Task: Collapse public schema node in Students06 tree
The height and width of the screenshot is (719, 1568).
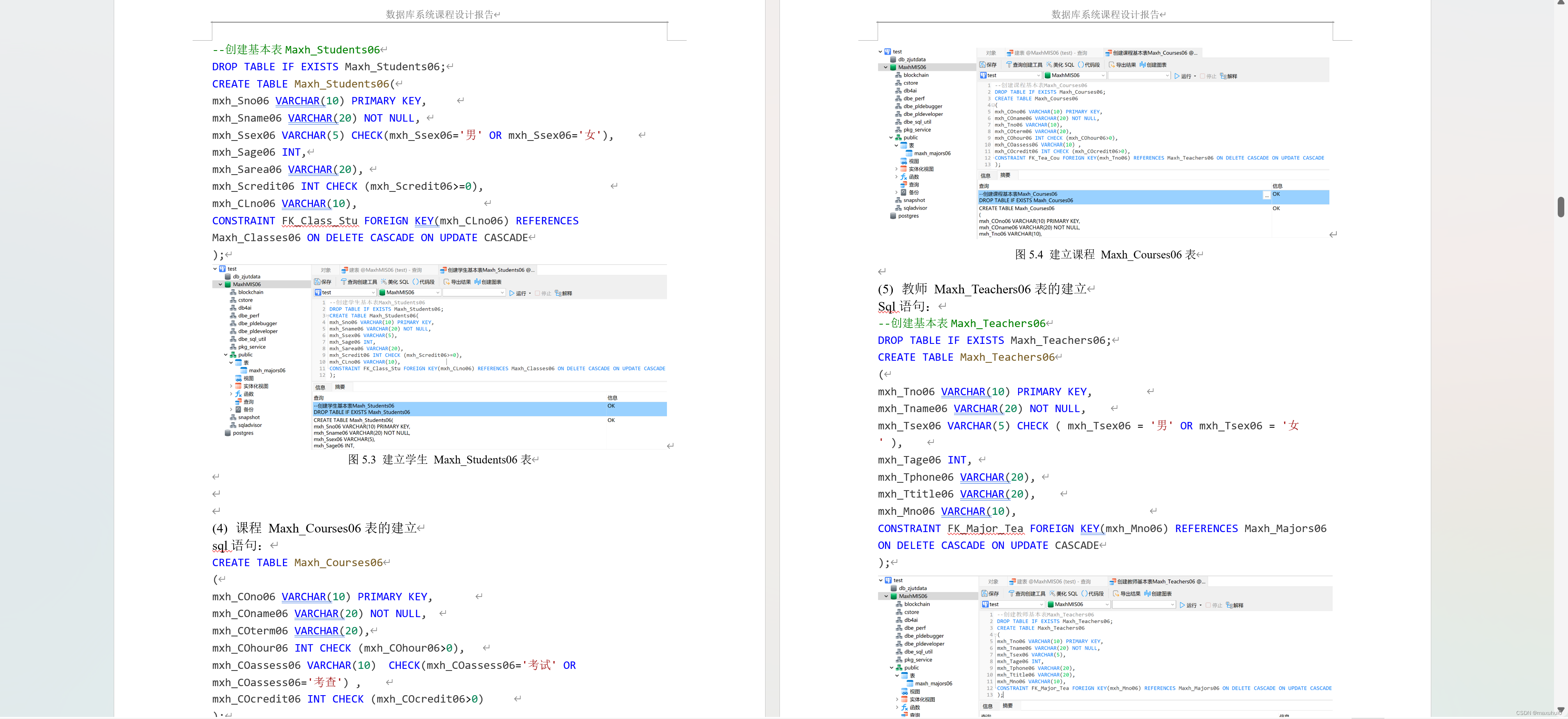Action: point(226,354)
